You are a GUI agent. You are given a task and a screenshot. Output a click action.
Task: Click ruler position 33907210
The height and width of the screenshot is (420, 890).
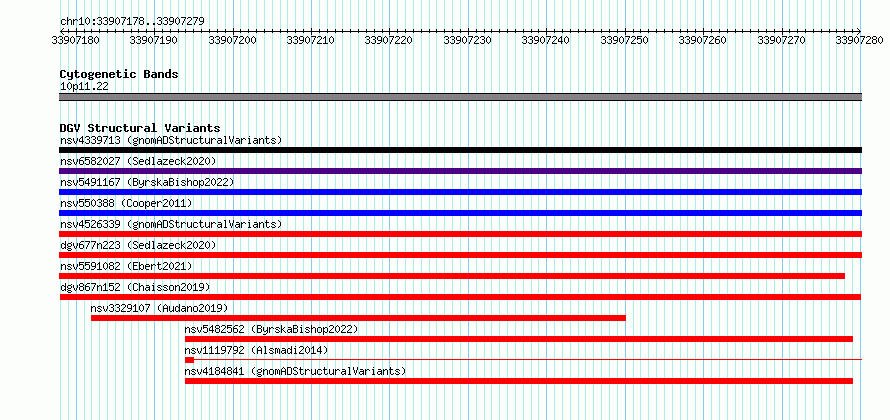311,40
